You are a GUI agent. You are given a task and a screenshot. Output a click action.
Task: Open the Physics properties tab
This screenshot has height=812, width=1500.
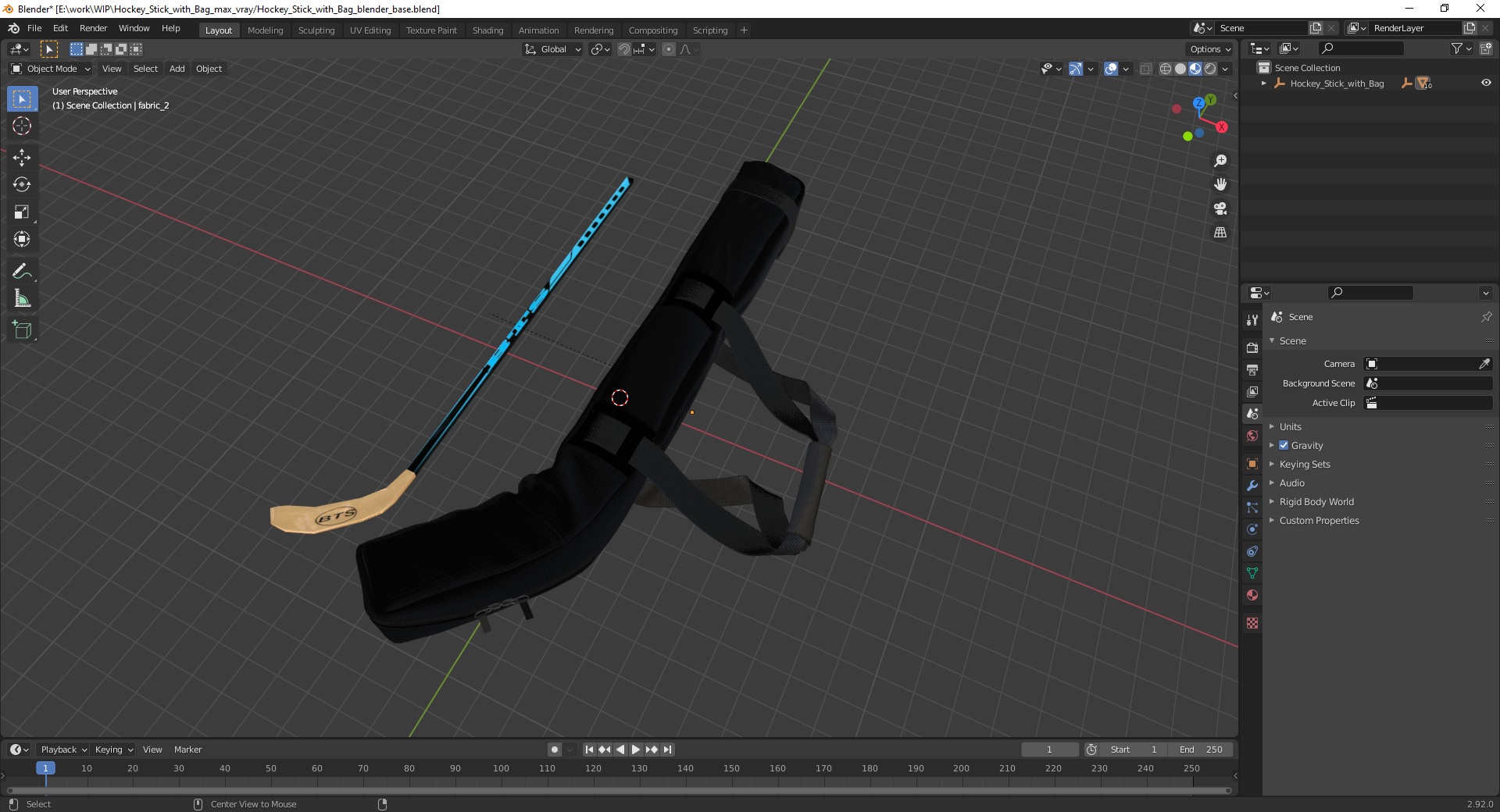click(x=1252, y=529)
